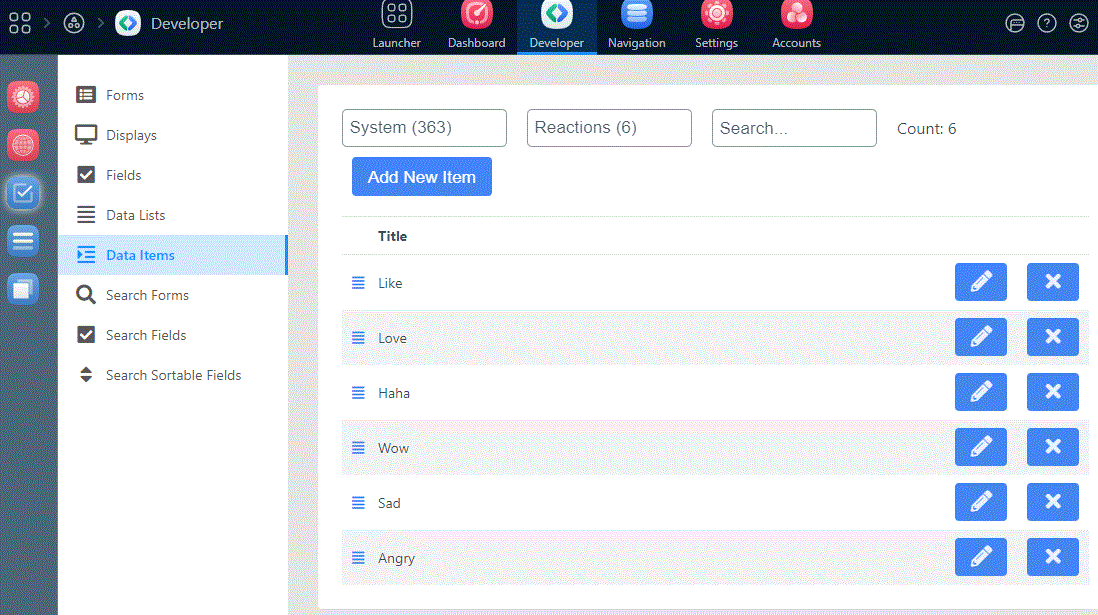The height and width of the screenshot is (615, 1098).
Task: Open the help question mark icon
Action: [x=1047, y=23]
